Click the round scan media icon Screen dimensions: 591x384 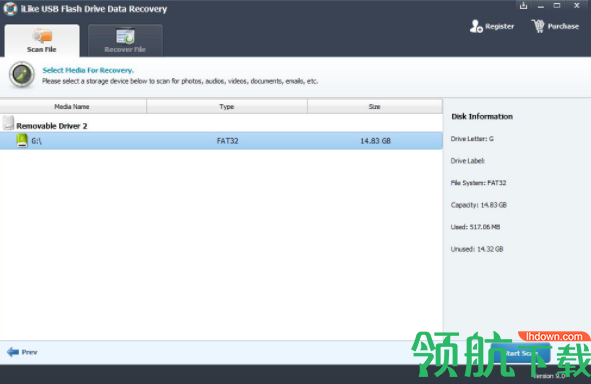coord(22,75)
